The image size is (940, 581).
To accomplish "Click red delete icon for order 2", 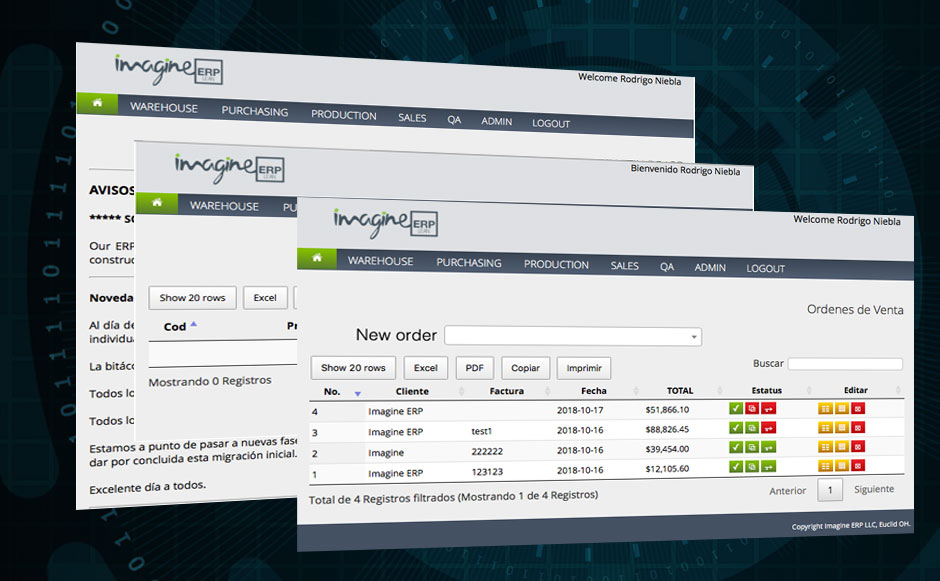I will pyautogui.click(x=858, y=447).
